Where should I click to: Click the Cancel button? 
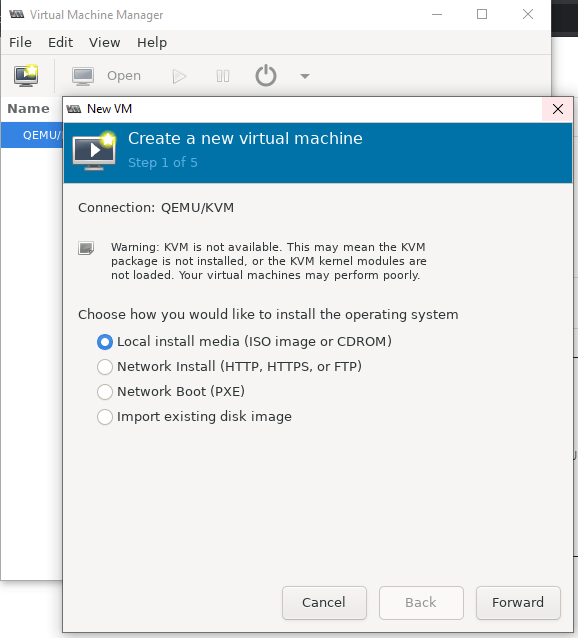324,603
